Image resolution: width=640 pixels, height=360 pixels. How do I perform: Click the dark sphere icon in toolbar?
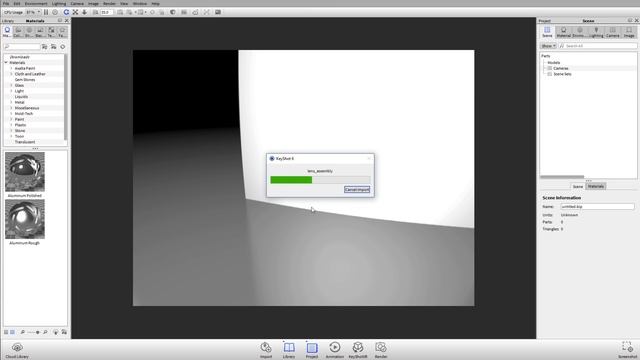point(173,12)
